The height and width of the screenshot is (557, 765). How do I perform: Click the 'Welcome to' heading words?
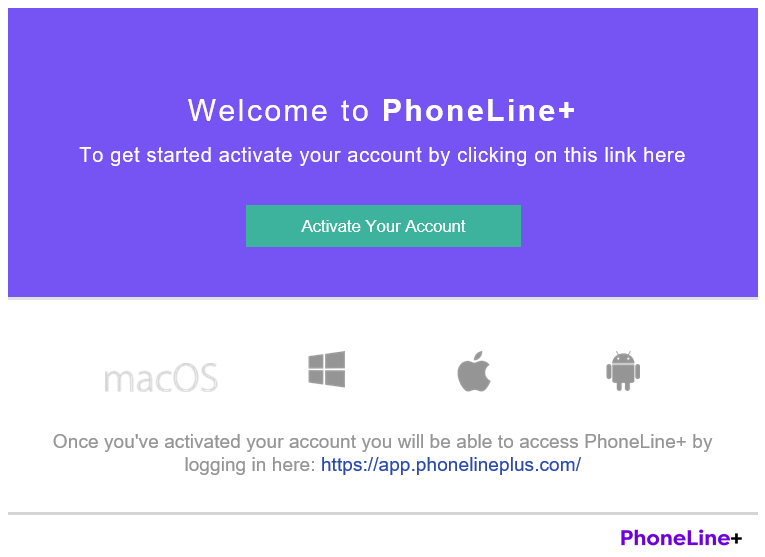[278, 111]
